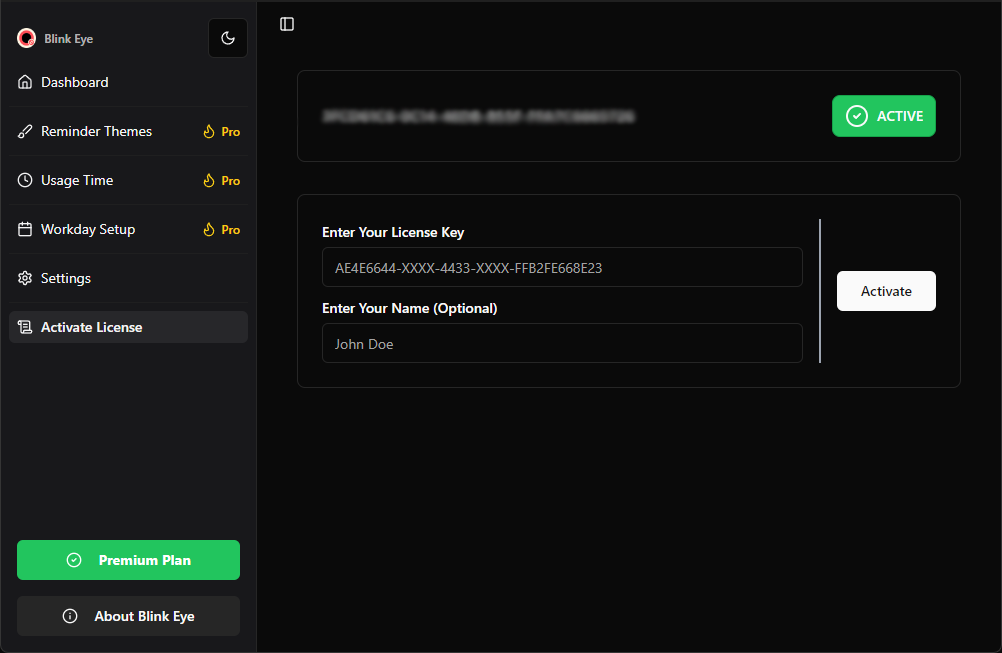Click the Pro flame badge beside Usage Time
Viewport: 1002px width, 653px height.
coord(221,181)
